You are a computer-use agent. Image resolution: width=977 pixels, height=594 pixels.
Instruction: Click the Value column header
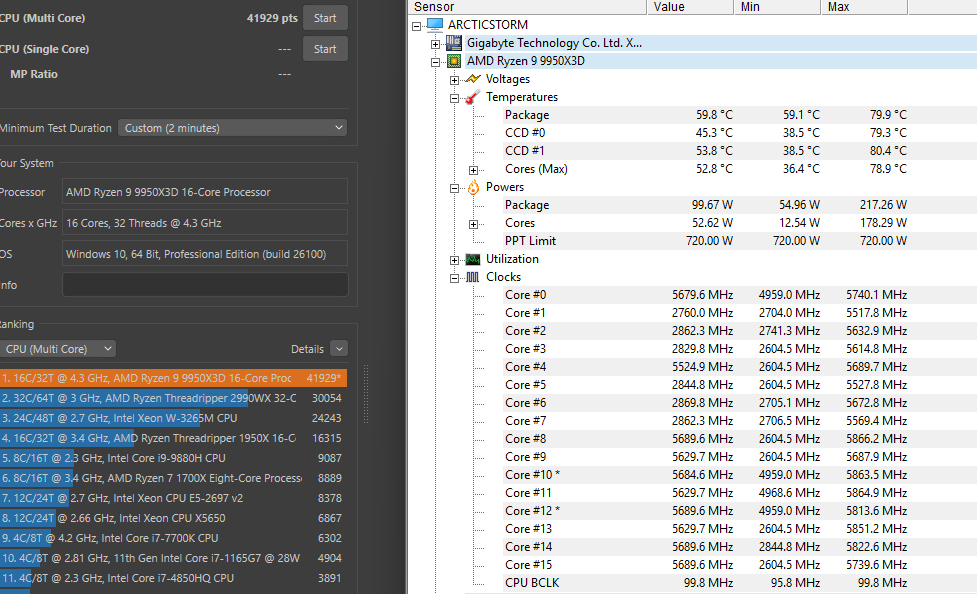tap(690, 7)
